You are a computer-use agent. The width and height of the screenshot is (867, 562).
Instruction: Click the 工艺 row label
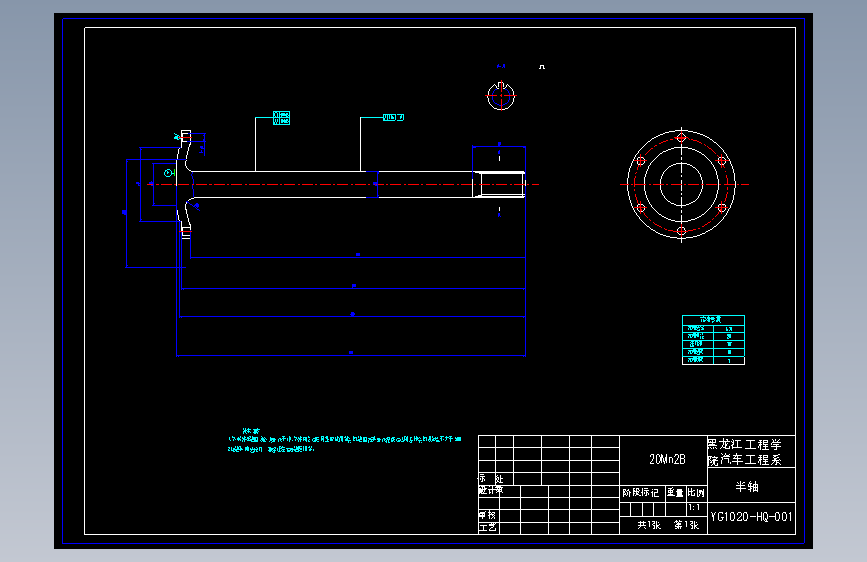click(x=487, y=528)
